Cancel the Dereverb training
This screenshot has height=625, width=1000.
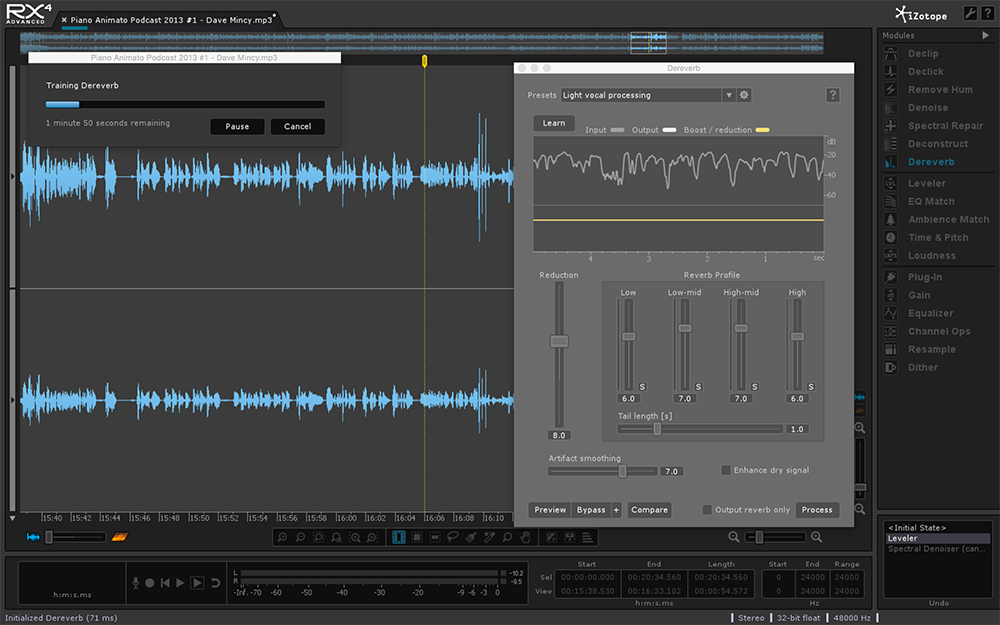(298, 126)
